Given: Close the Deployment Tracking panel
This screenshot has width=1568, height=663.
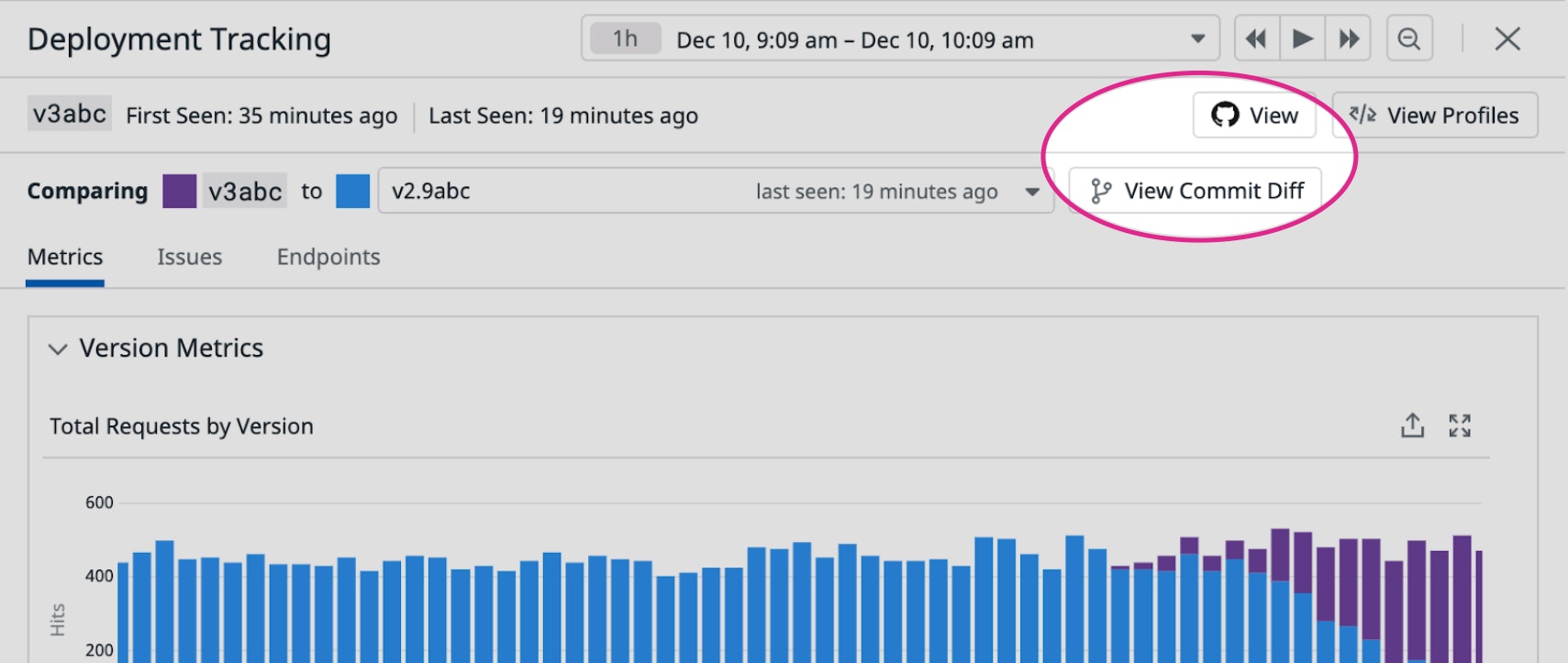Looking at the screenshot, I should click(1507, 39).
